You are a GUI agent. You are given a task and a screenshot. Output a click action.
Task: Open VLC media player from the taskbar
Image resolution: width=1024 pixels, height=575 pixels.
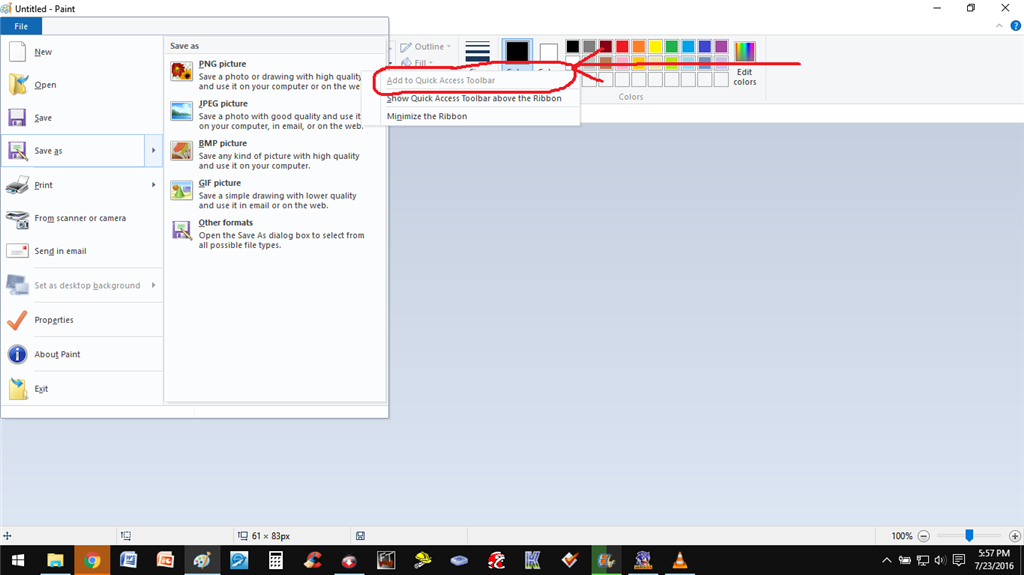[680, 561]
